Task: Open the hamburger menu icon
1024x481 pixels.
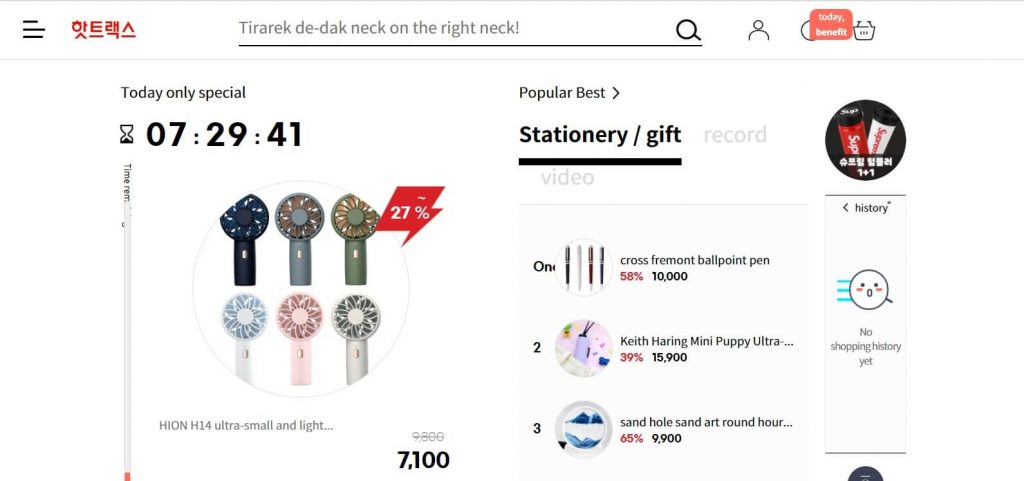Action: tap(34, 29)
